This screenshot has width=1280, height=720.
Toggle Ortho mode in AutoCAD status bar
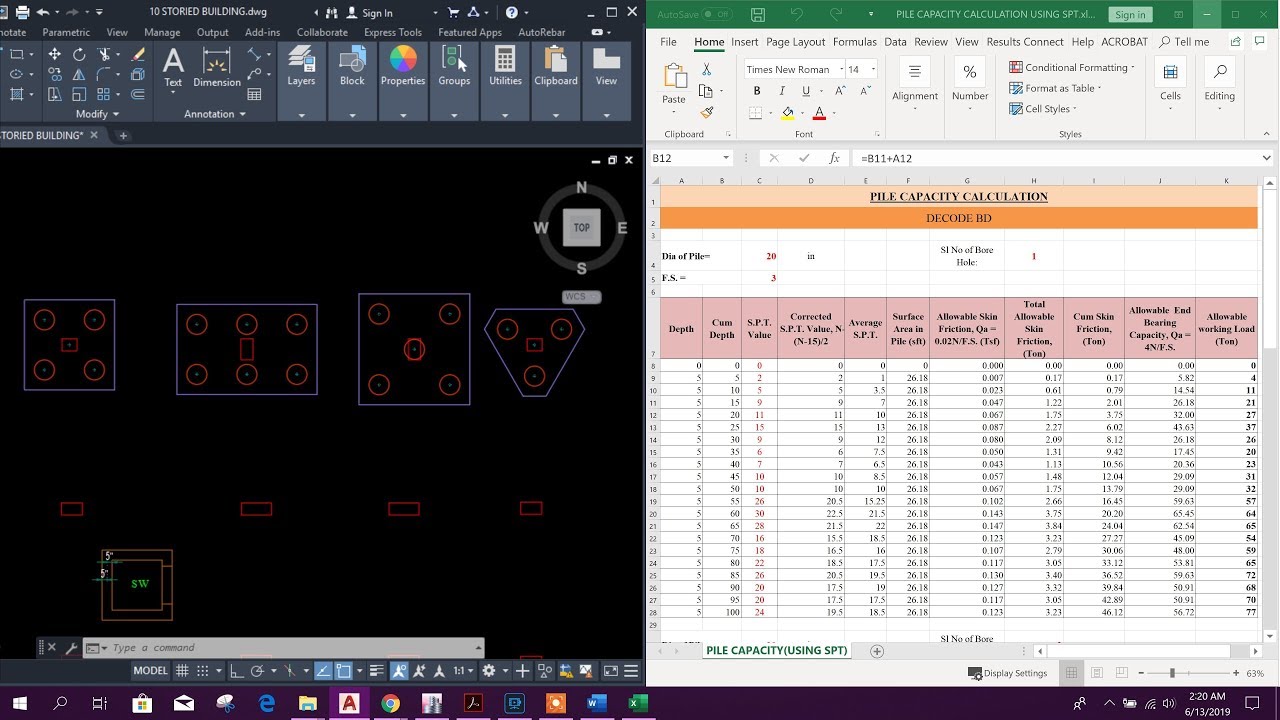coord(237,671)
